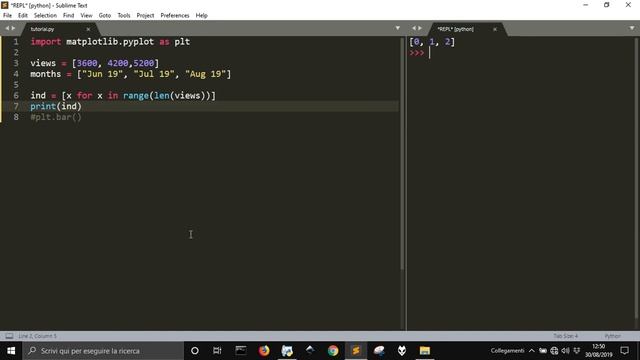Image resolution: width=640 pixels, height=360 pixels.
Task: Click the REPL >>> prompt input
Action: pyautogui.click(x=429, y=53)
